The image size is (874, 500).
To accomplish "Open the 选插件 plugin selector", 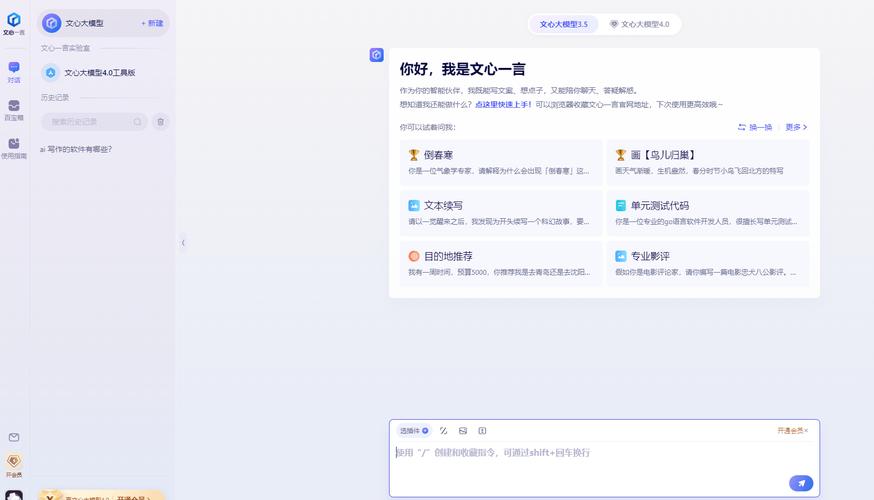I will click(x=414, y=430).
